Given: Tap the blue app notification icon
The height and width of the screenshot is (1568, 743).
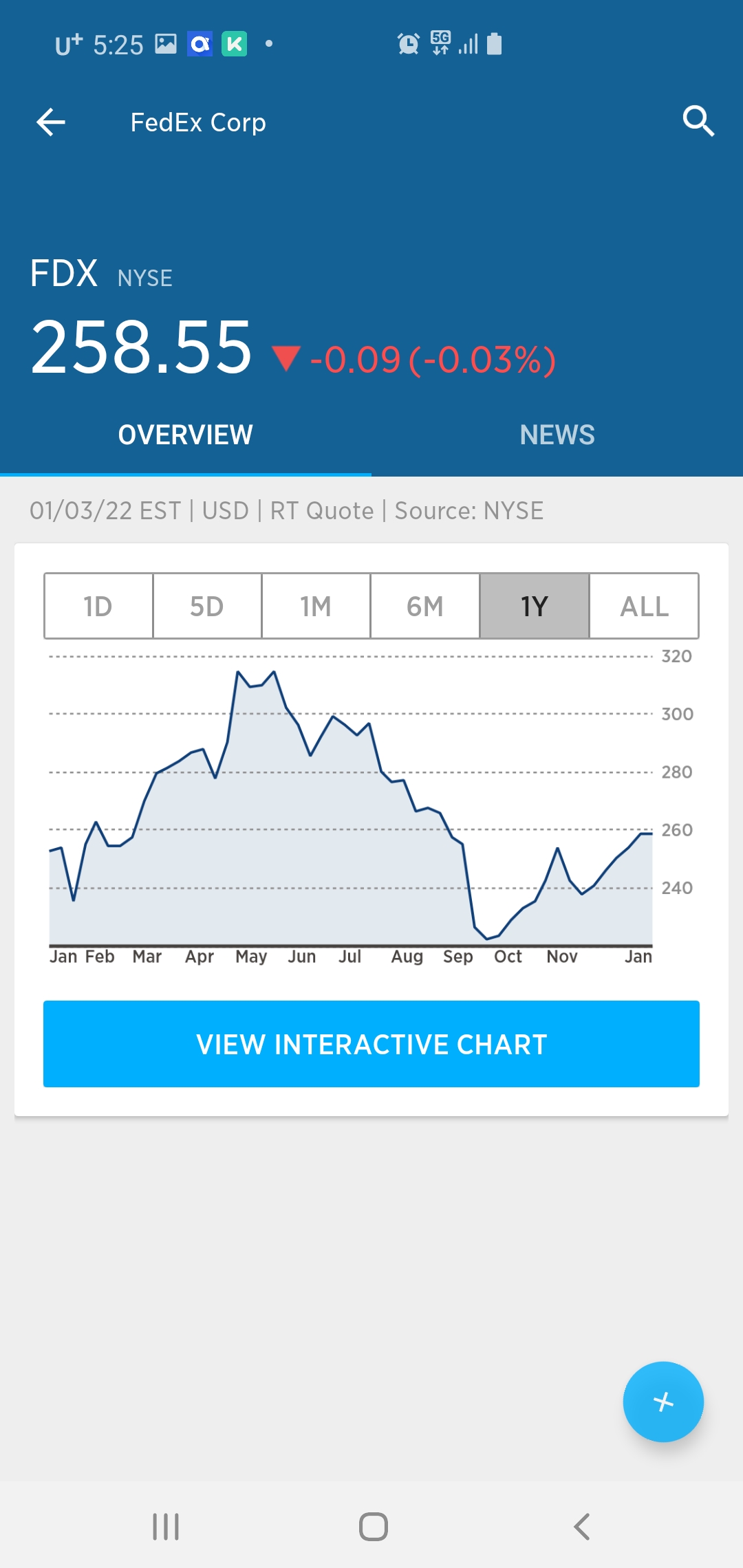Looking at the screenshot, I should pos(200,44).
